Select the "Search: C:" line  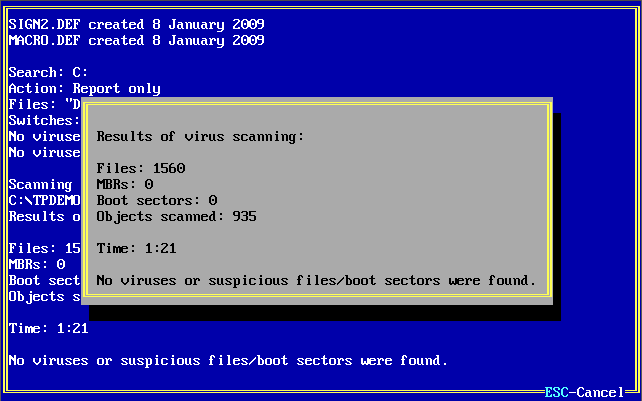click(x=48, y=72)
